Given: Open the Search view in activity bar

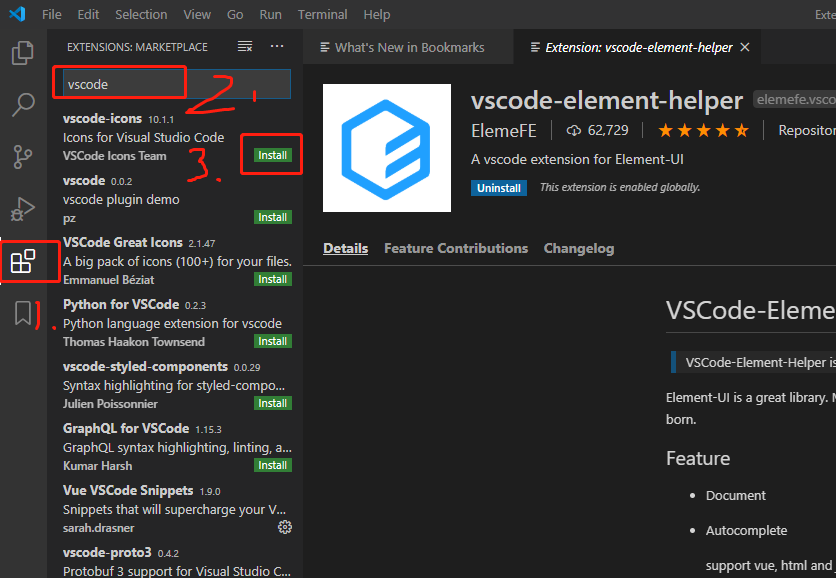Looking at the screenshot, I should pyautogui.click(x=22, y=105).
